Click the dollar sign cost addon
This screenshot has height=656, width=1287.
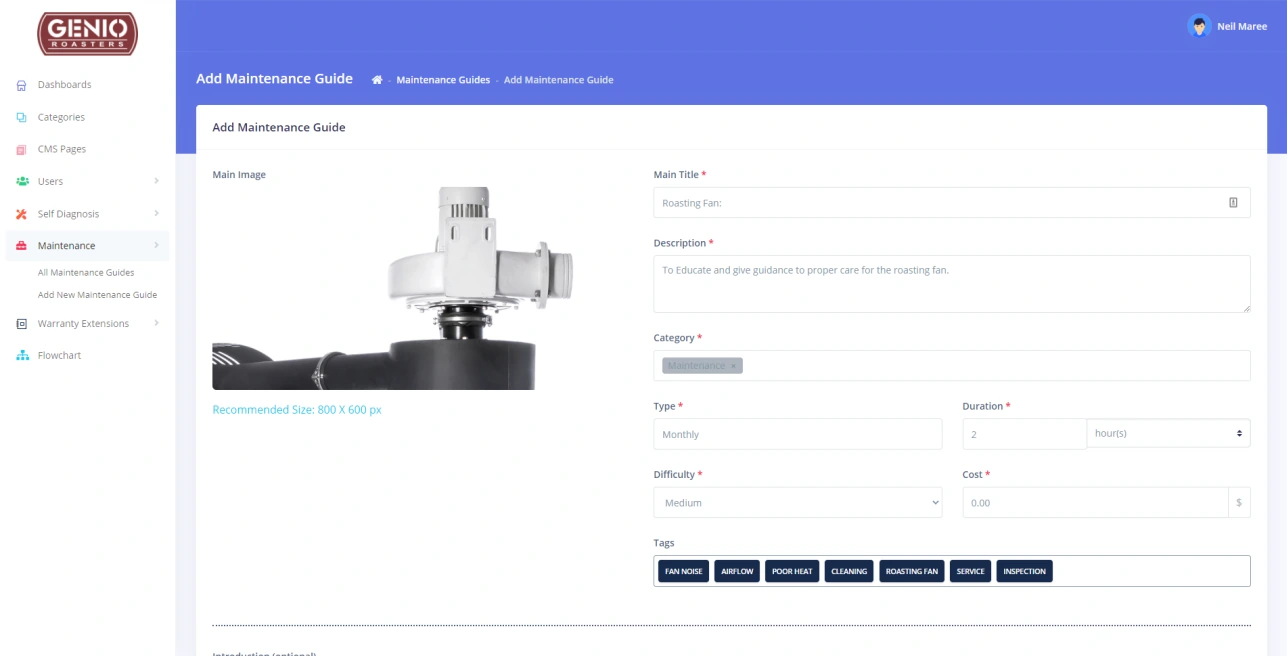point(1239,502)
